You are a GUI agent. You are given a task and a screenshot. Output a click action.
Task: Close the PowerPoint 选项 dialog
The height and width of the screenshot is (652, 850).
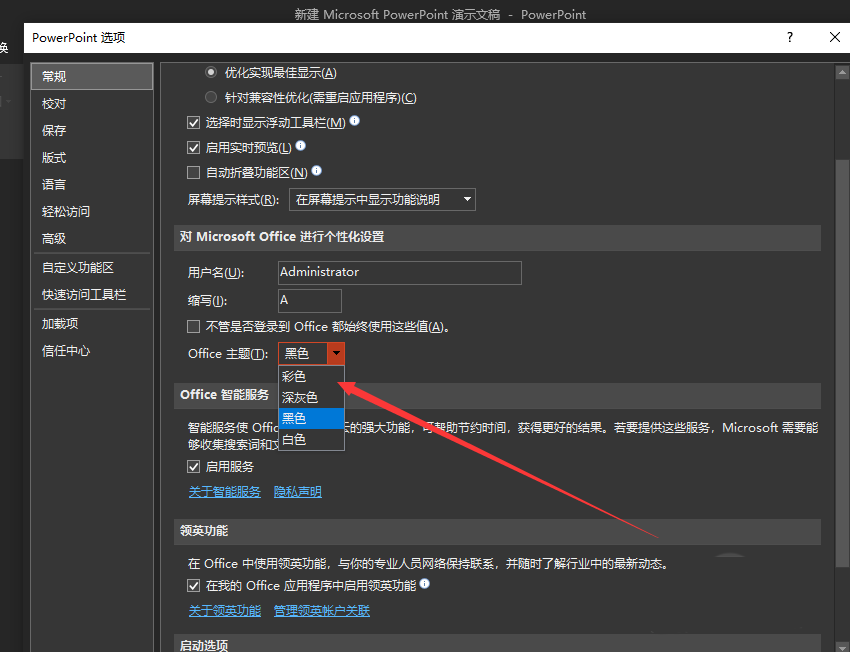(835, 37)
